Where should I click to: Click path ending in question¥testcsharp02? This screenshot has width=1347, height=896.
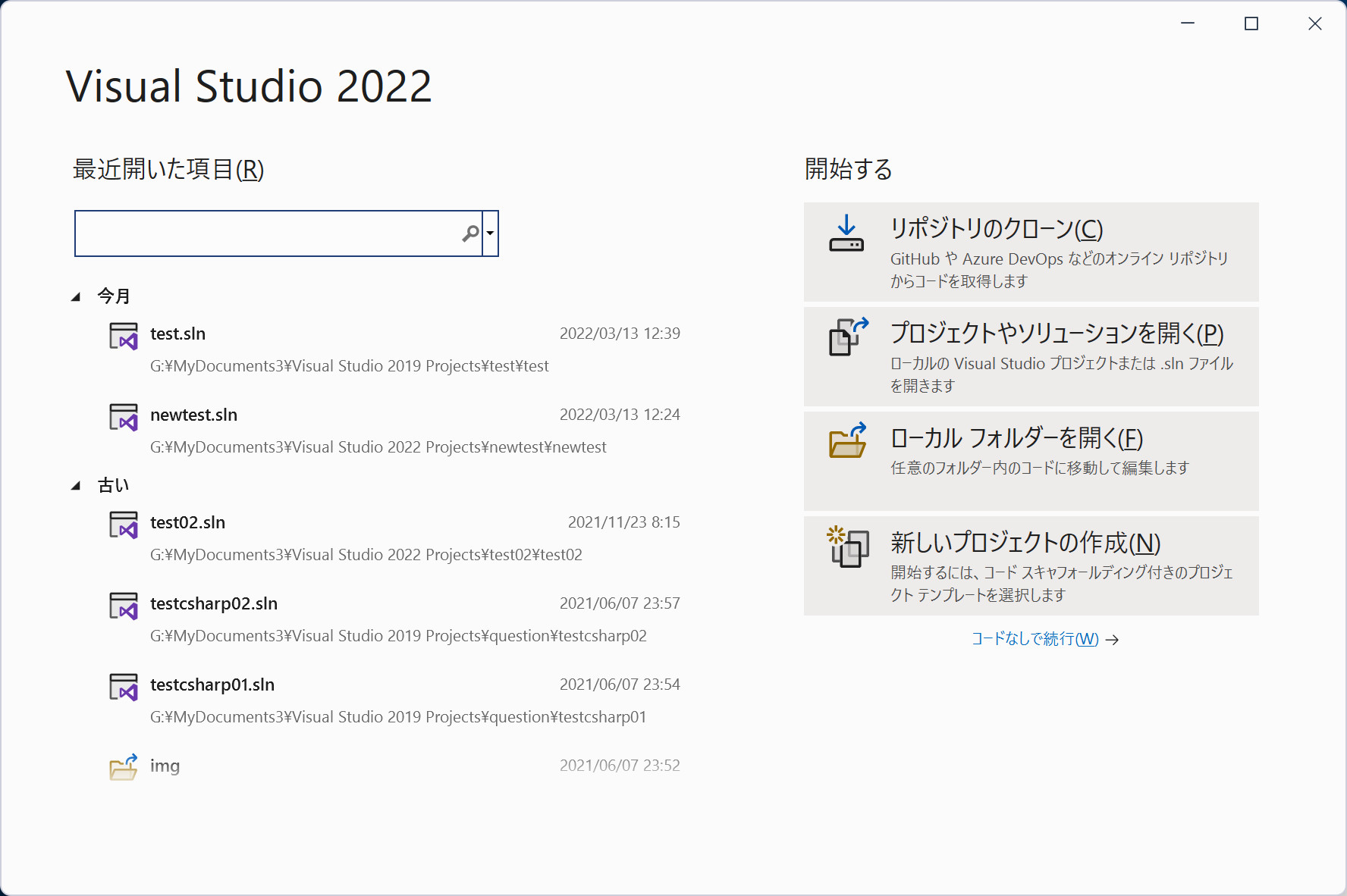click(x=398, y=636)
